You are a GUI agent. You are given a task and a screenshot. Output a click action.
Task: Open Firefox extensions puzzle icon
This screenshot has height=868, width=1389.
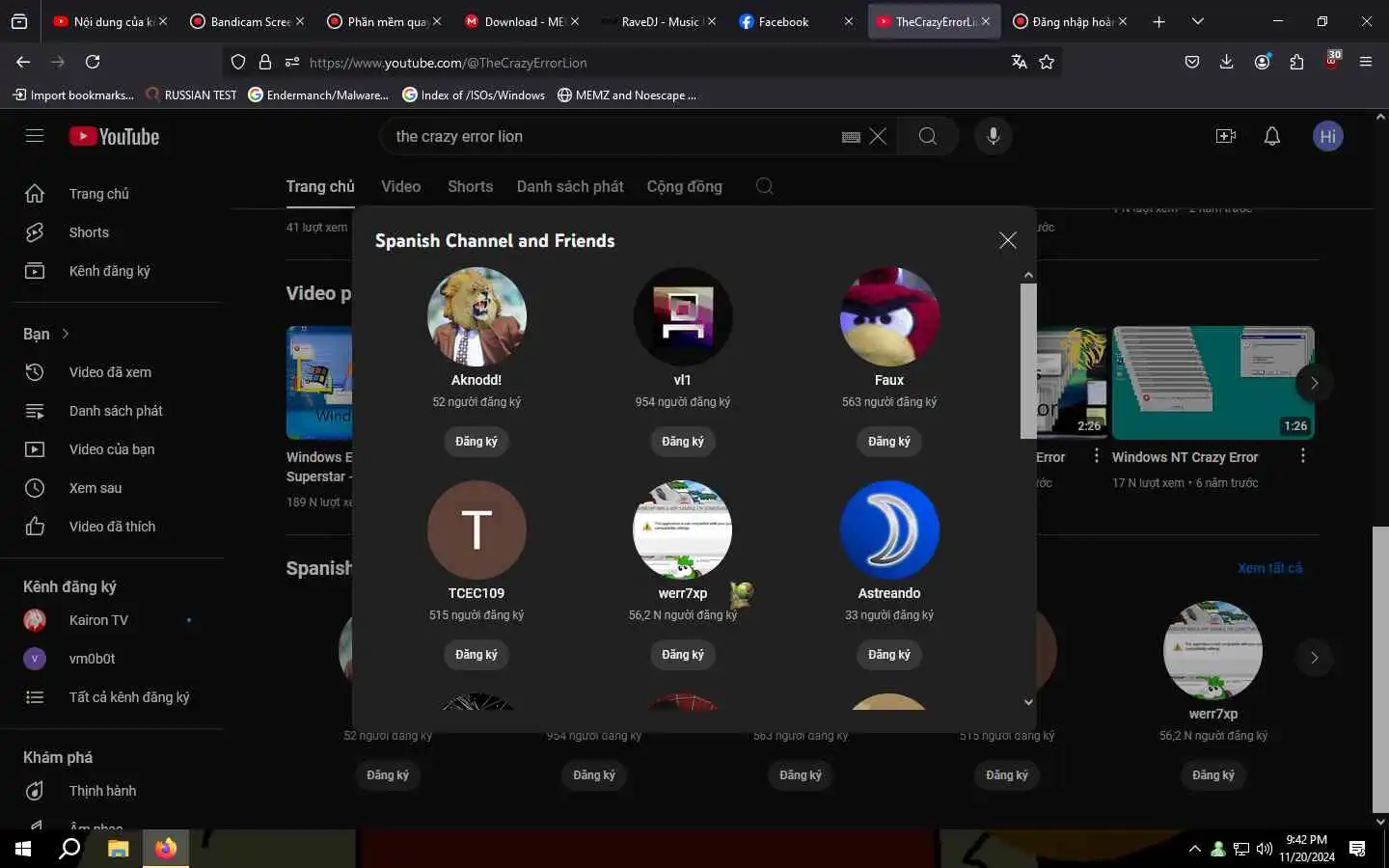[1296, 62]
